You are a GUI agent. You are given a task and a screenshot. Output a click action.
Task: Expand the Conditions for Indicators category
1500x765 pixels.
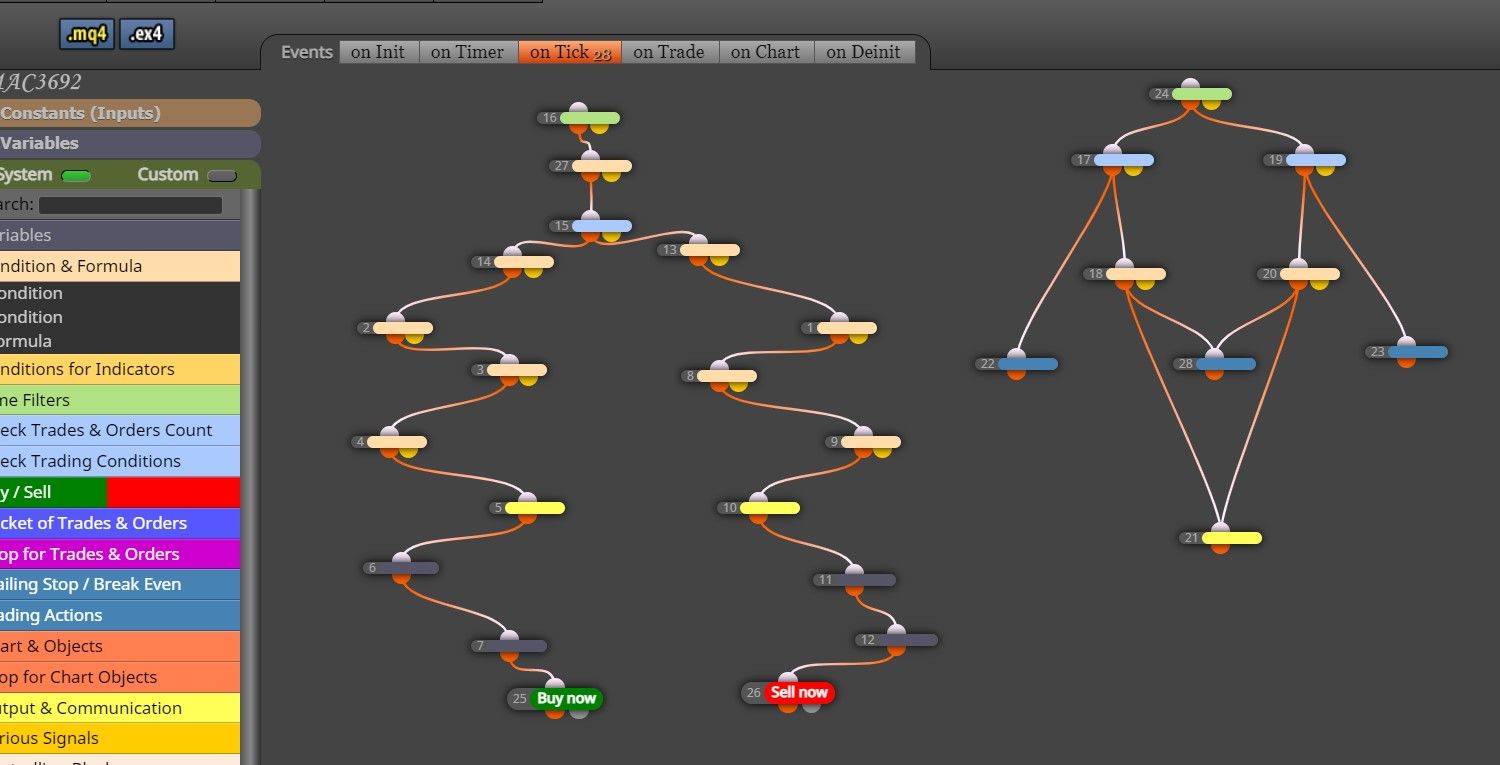coord(120,369)
